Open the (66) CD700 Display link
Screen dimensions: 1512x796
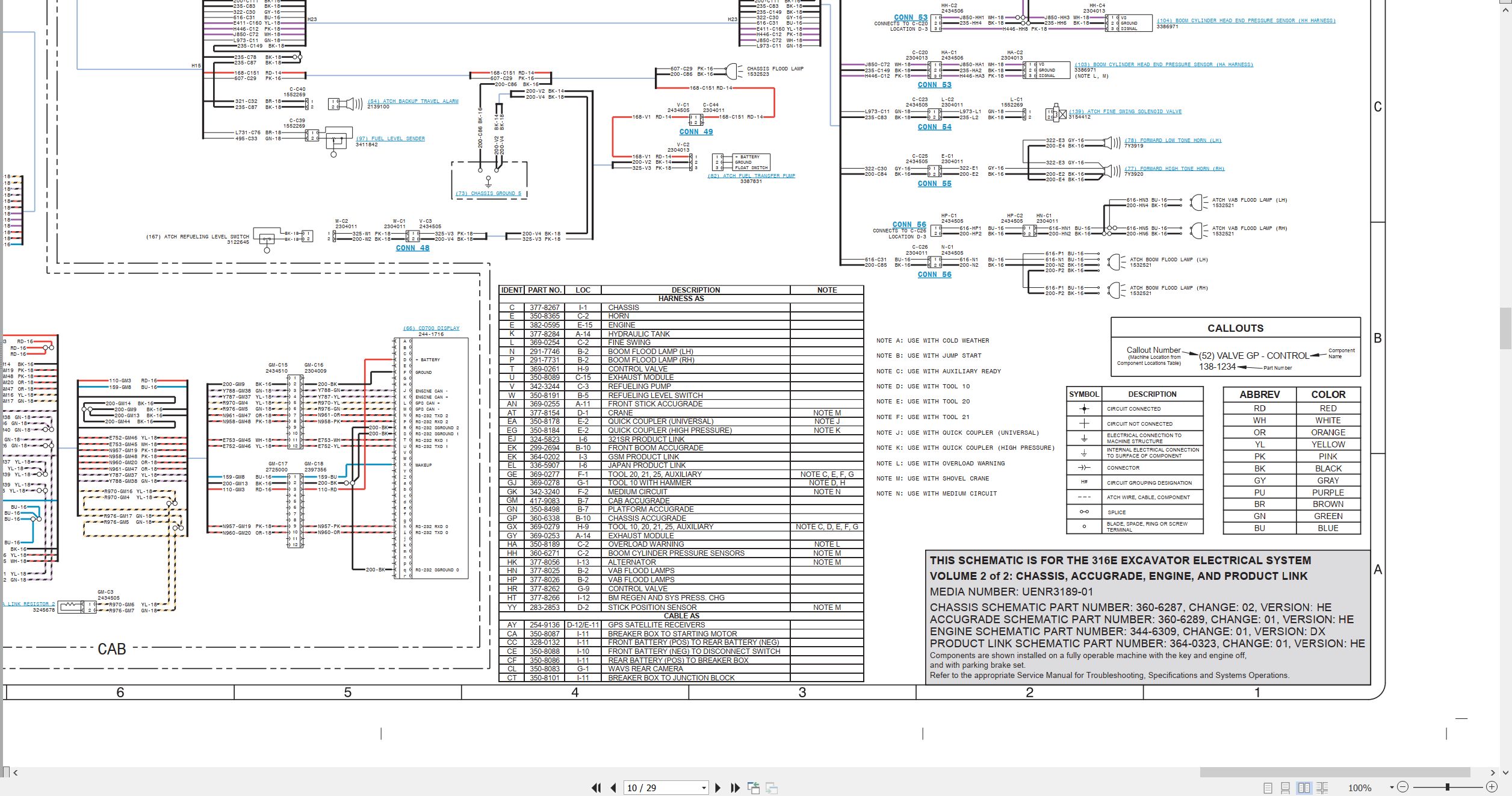431,328
